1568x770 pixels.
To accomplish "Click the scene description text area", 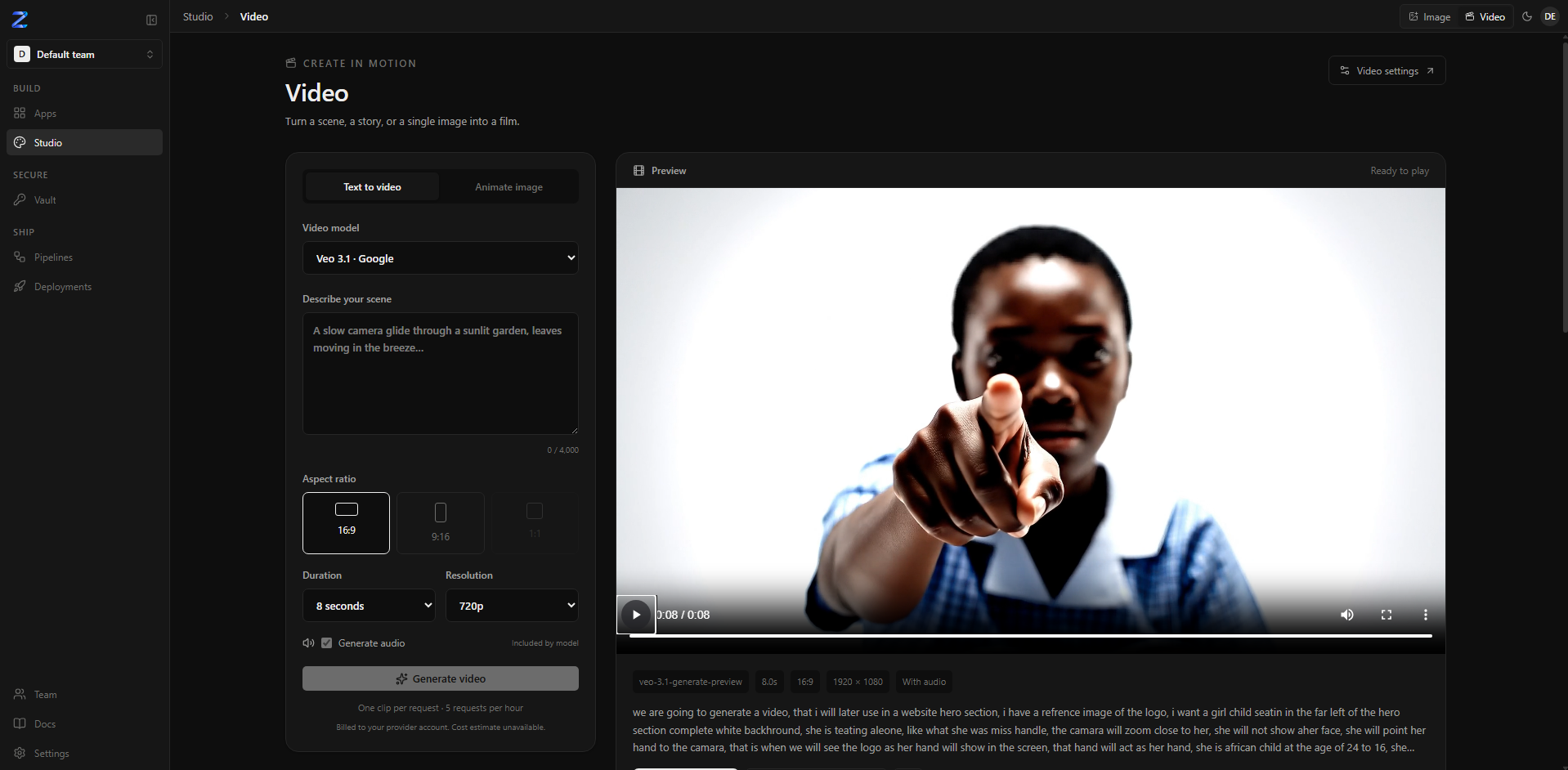I will (x=441, y=374).
